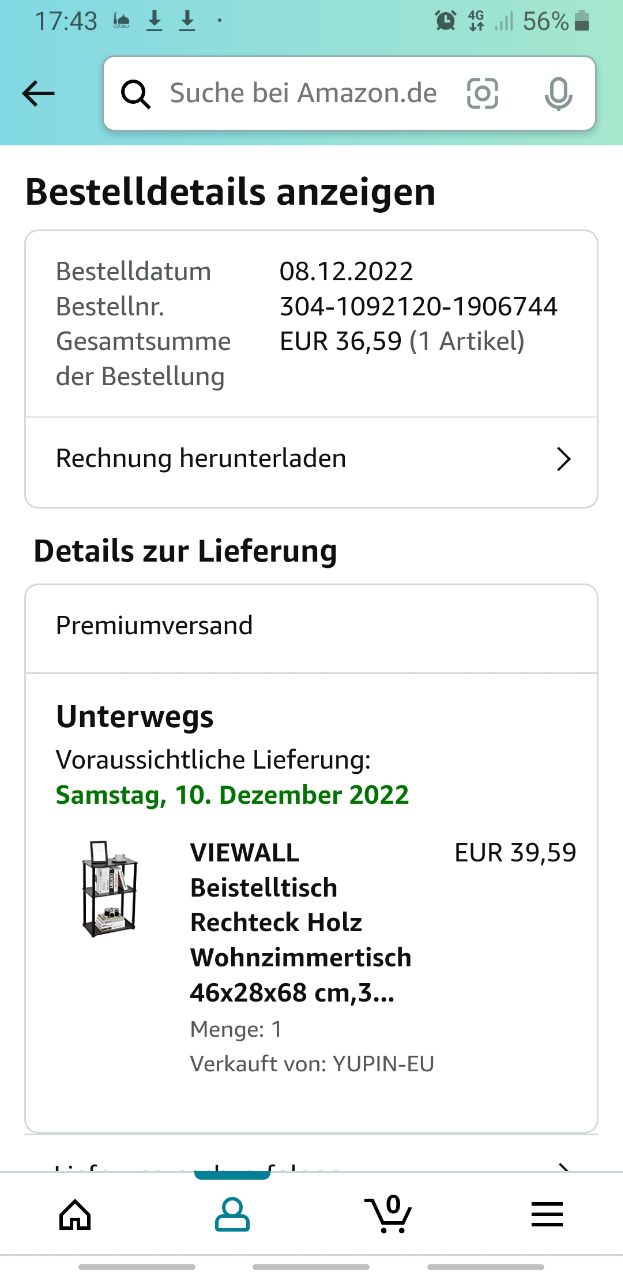
Task: Tap the Unterwegs delivery status heading
Action: (x=135, y=717)
